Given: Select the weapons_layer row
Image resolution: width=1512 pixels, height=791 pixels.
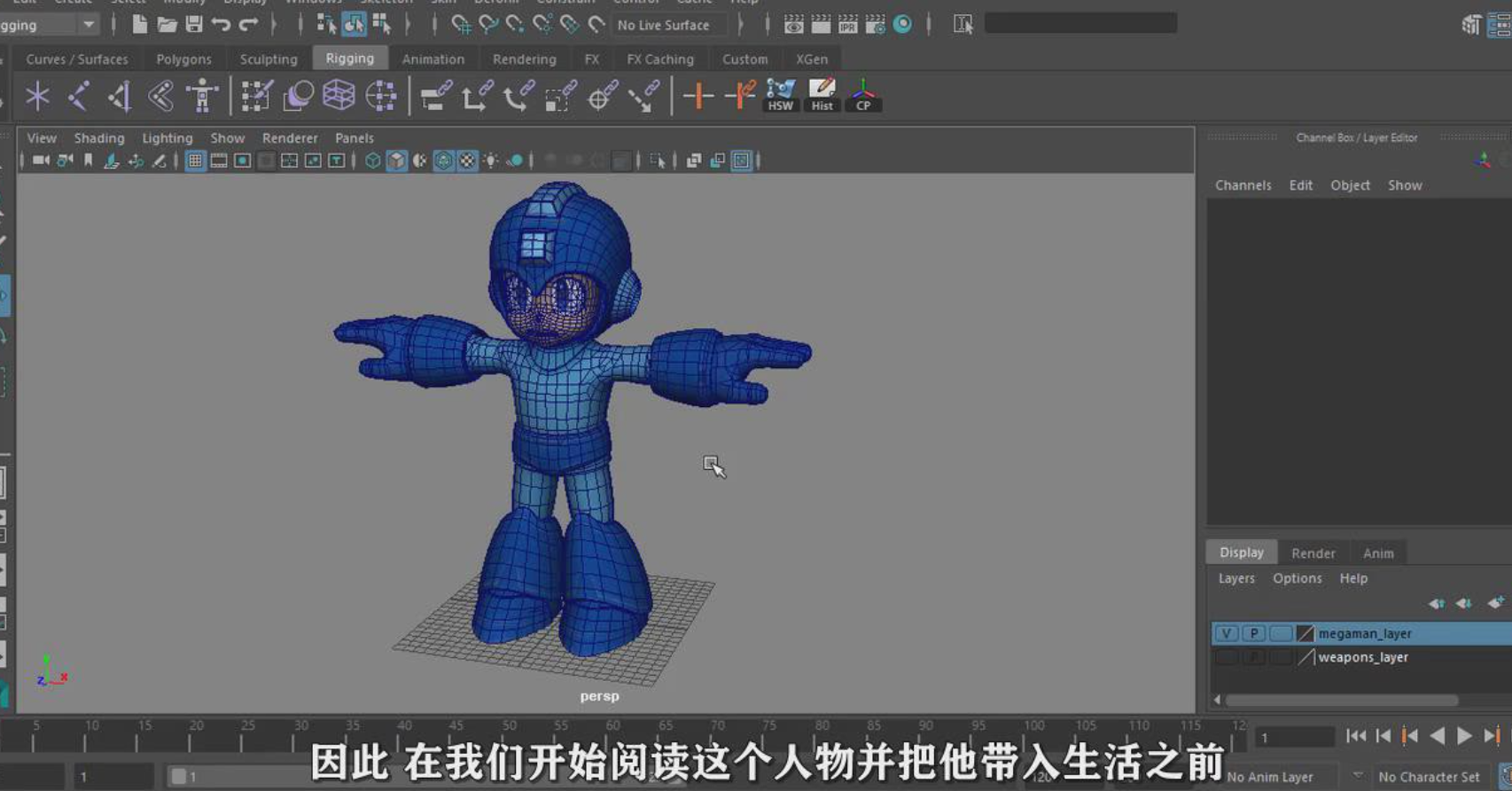Looking at the screenshot, I should click(1361, 657).
